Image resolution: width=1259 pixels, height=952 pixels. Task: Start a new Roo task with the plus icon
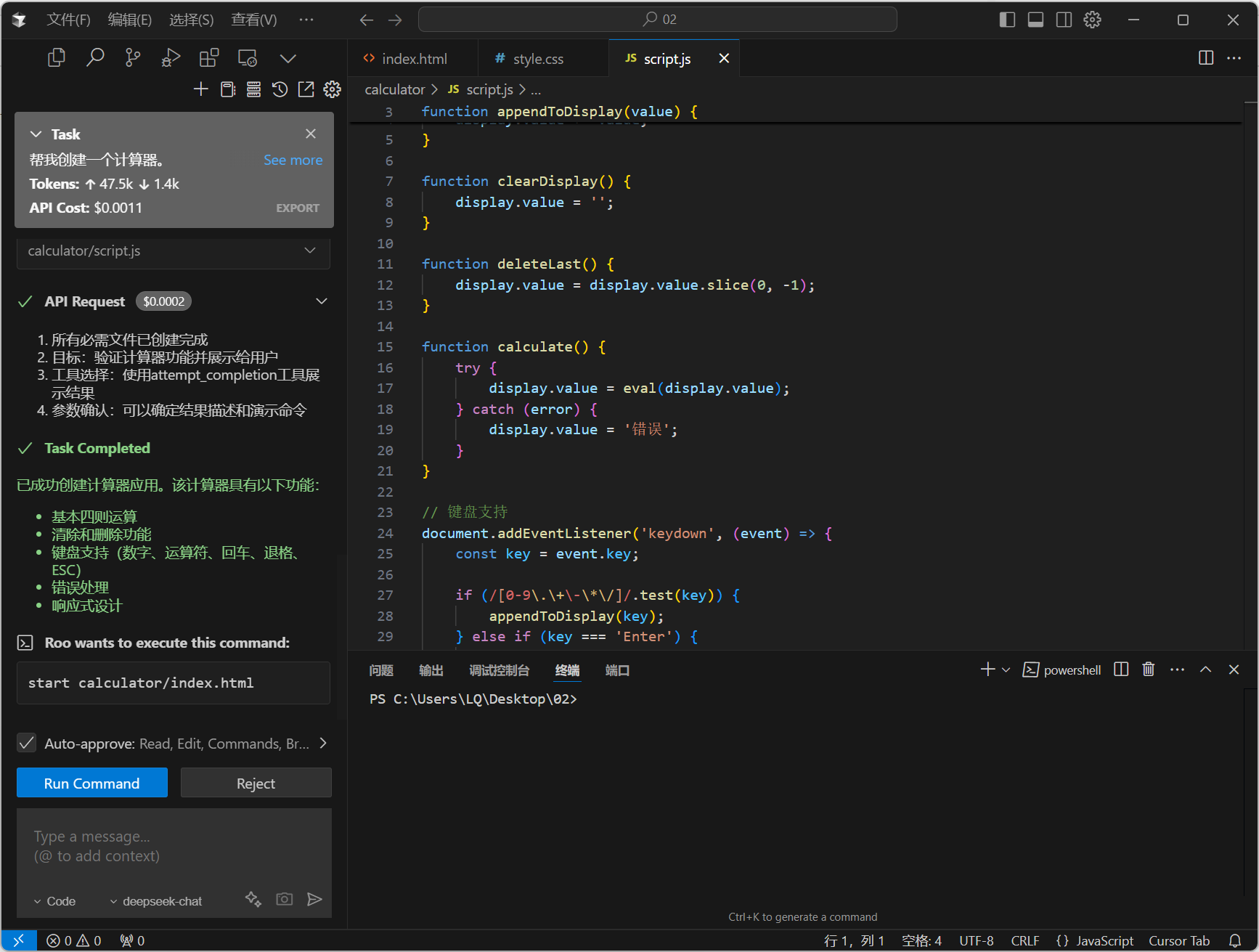pos(201,89)
